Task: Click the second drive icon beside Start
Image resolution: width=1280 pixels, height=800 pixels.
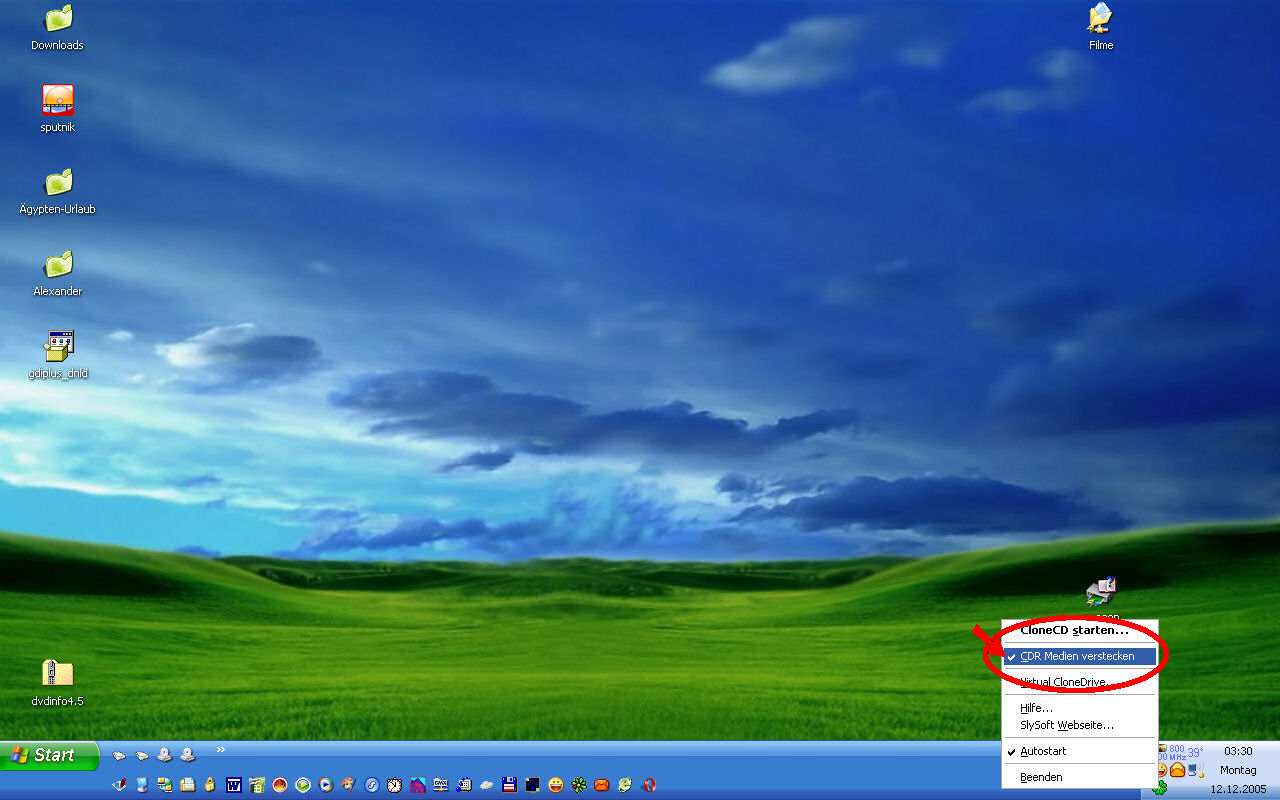Action: pyautogui.click(x=142, y=756)
